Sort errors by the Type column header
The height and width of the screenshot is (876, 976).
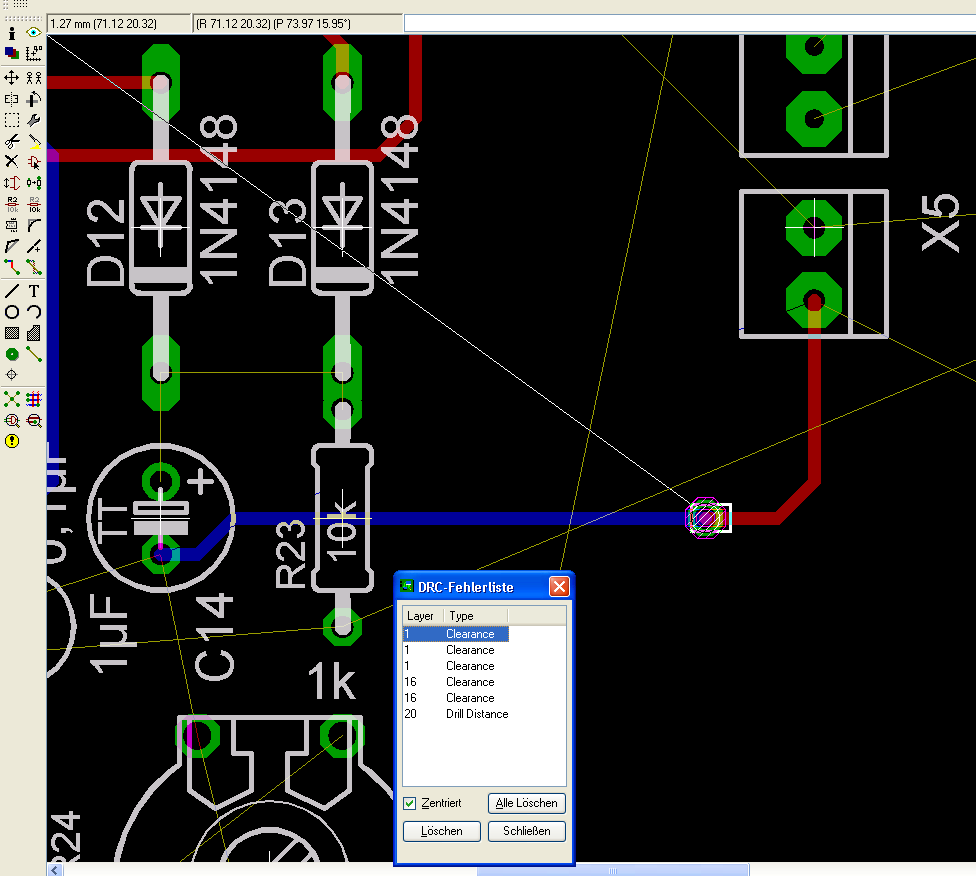(x=476, y=616)
